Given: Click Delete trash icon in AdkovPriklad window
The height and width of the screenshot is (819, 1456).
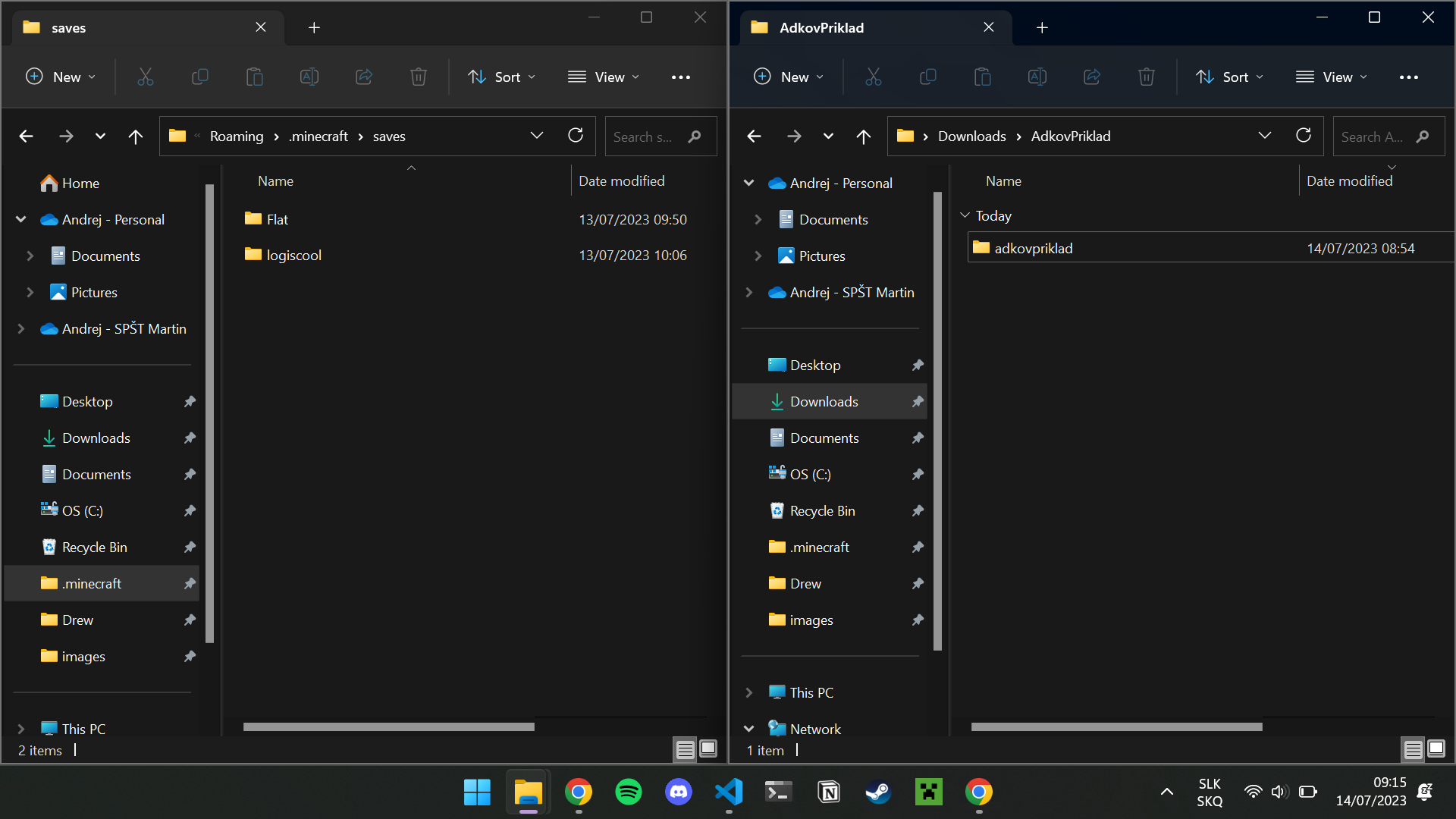Looking at the screenshot, I should point(1147,77).
